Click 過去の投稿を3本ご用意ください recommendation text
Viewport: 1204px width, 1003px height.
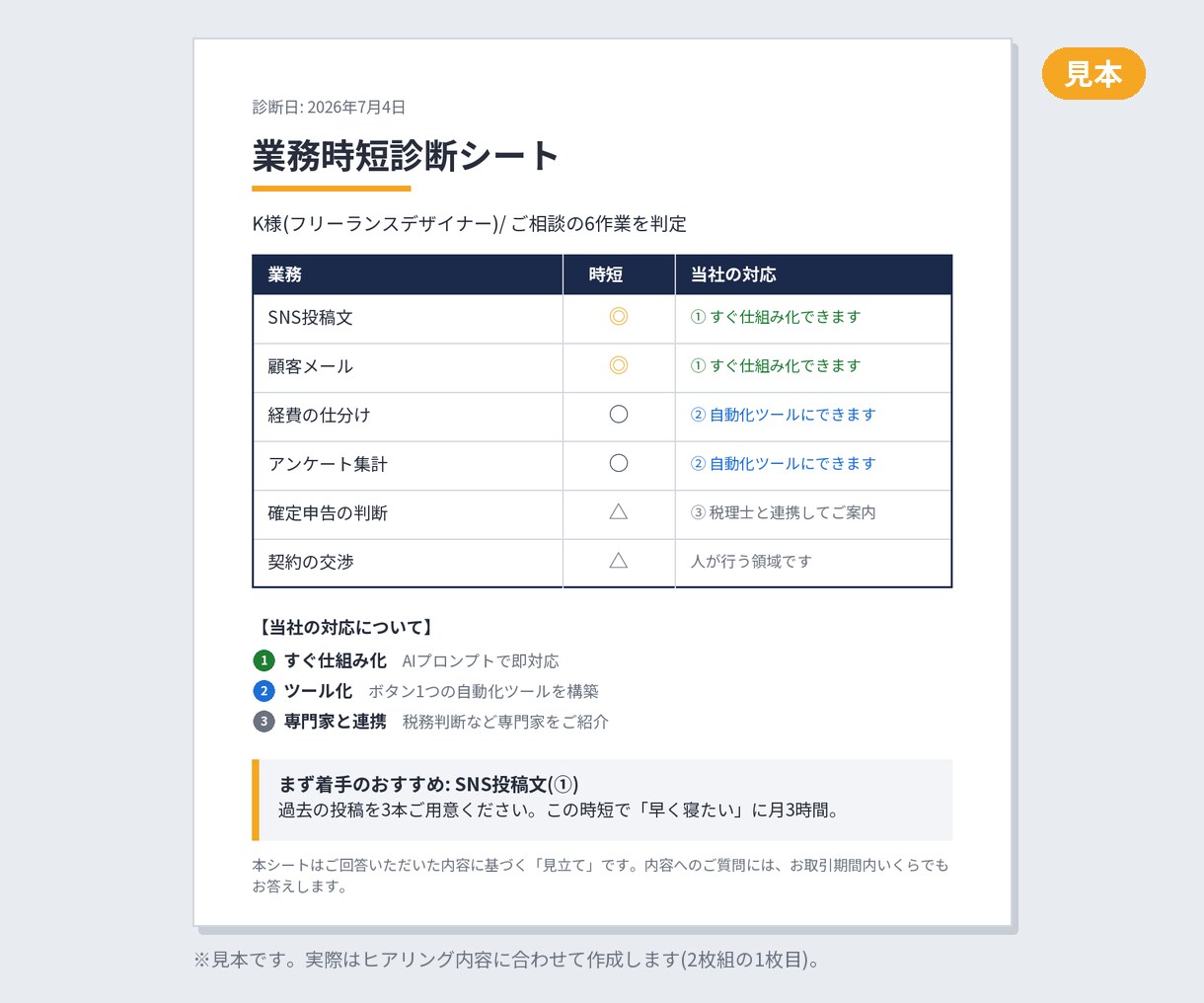click(561, 810)
